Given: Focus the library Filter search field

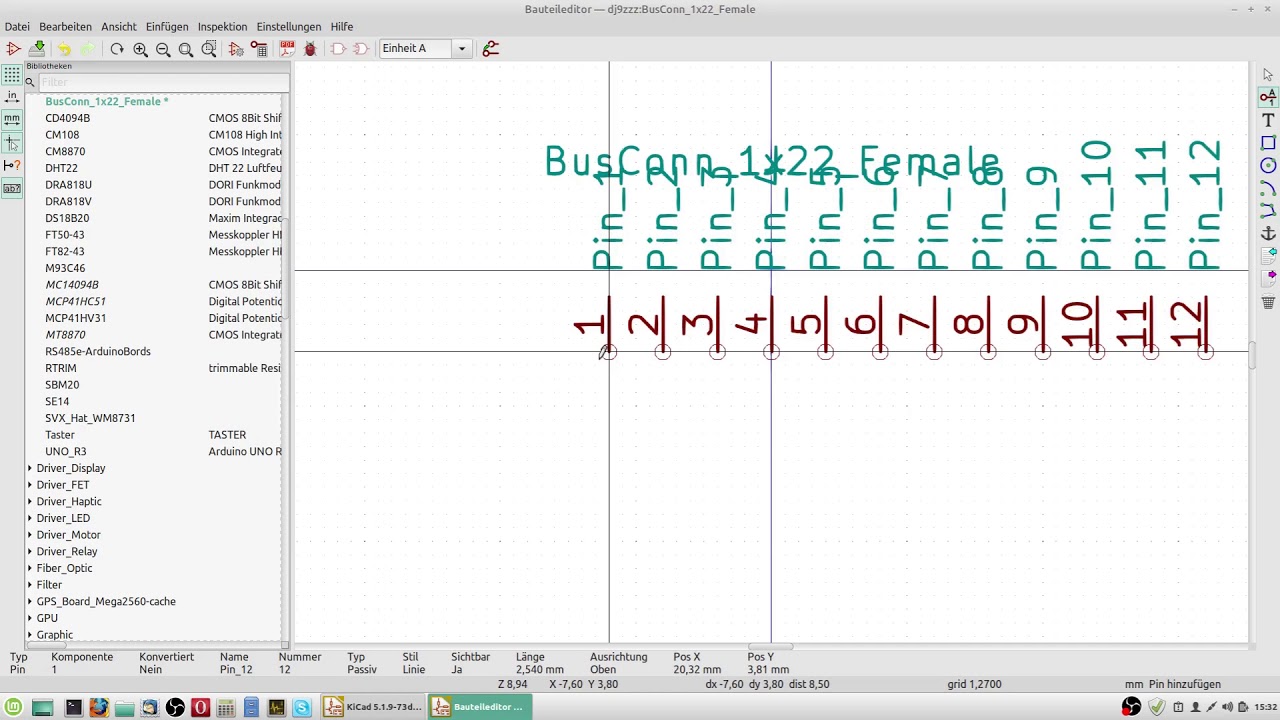Looking at the screenshot, I should coord(164,82).
